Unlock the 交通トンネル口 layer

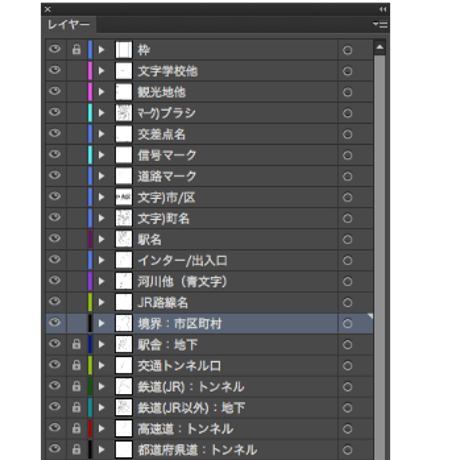(x=76, y=365)
